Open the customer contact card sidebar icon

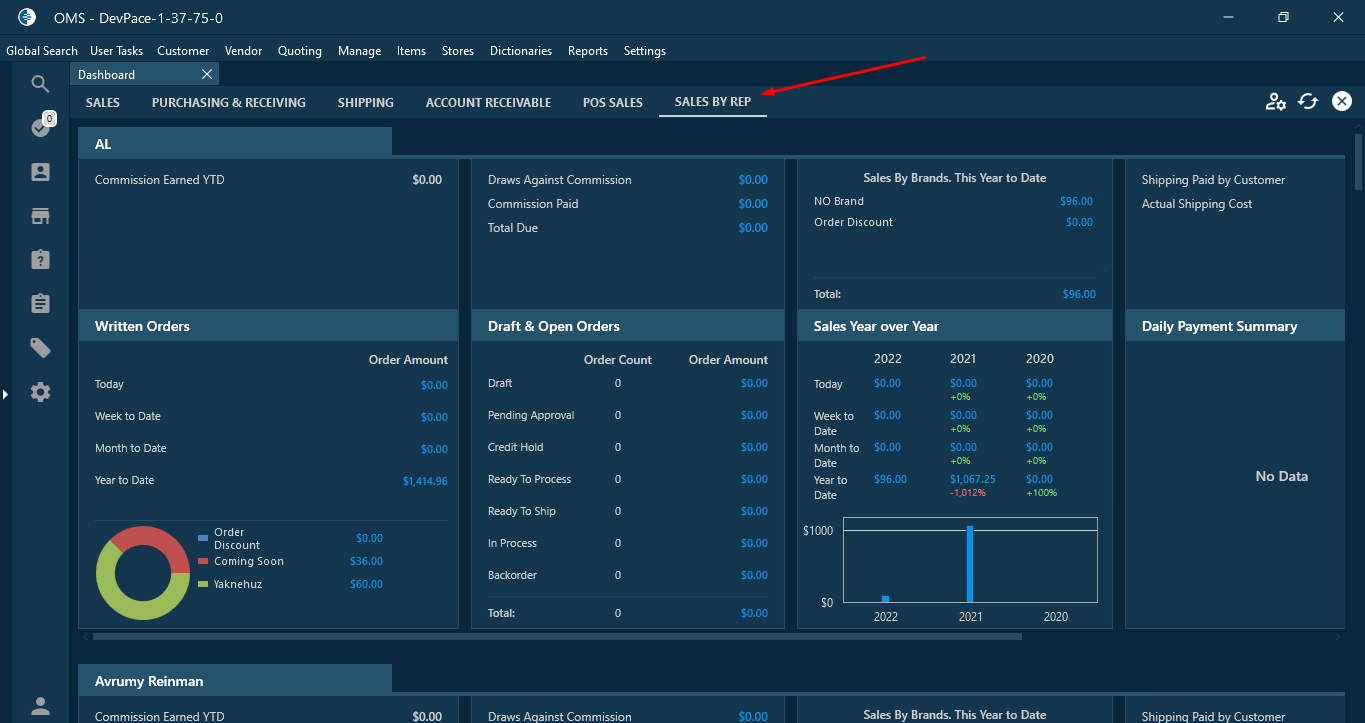[40, 172]
